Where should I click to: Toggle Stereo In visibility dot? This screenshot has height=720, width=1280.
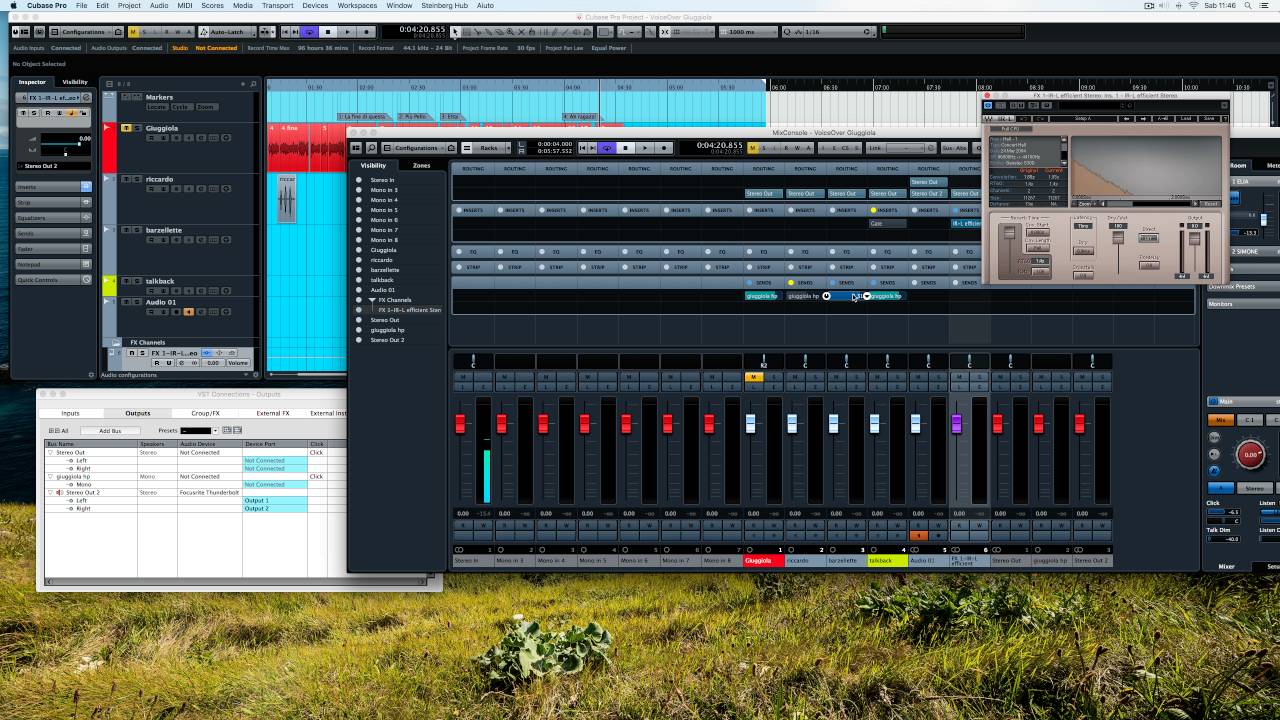point(359,180)
